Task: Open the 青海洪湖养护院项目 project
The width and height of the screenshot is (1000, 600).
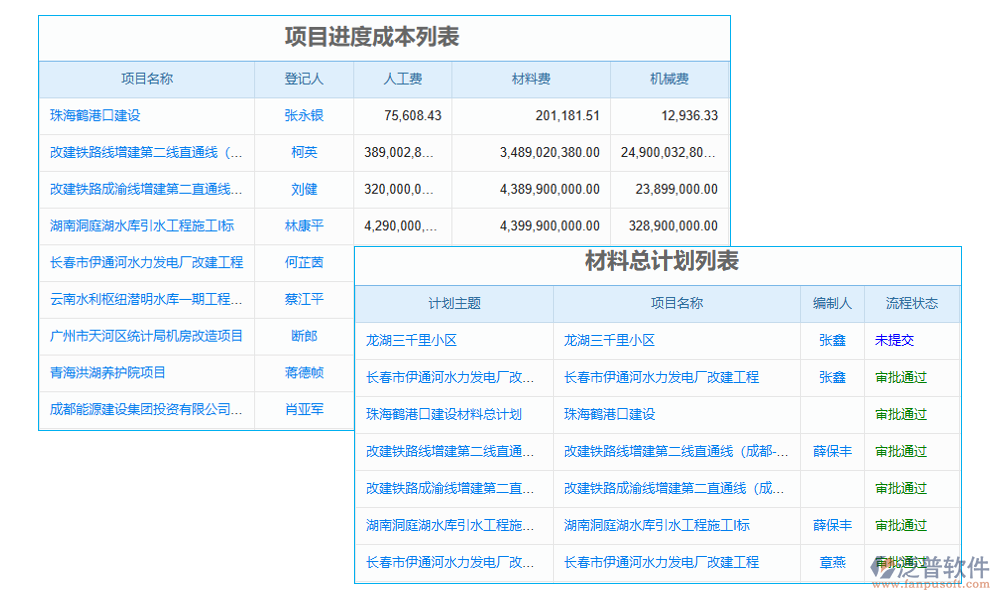Action: 108,373
